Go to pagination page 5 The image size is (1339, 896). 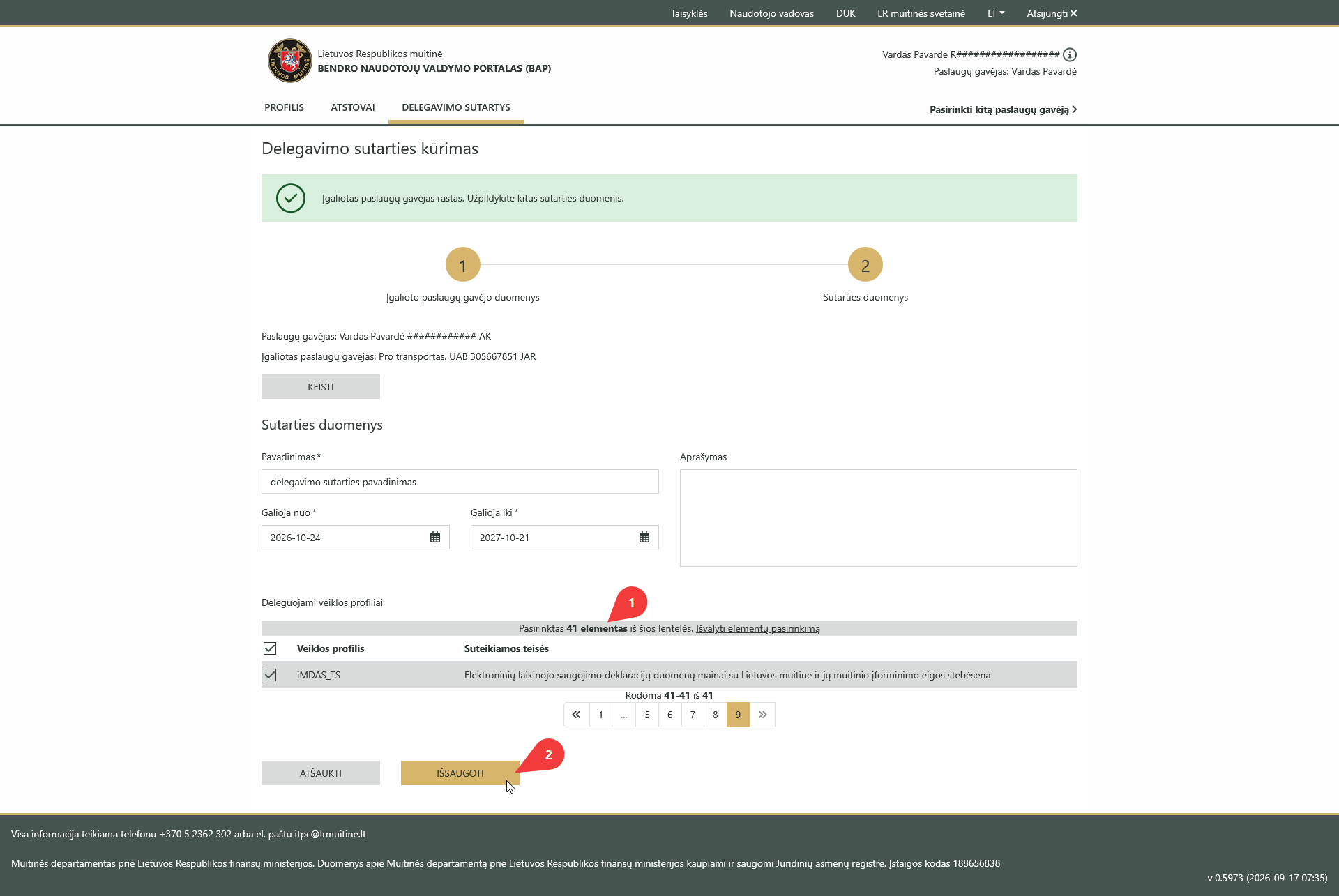click(x=647, y=715)
